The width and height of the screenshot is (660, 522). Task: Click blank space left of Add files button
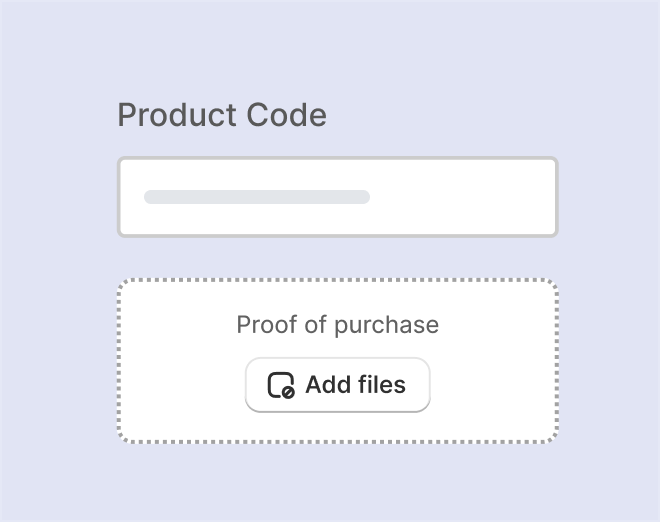185,385
